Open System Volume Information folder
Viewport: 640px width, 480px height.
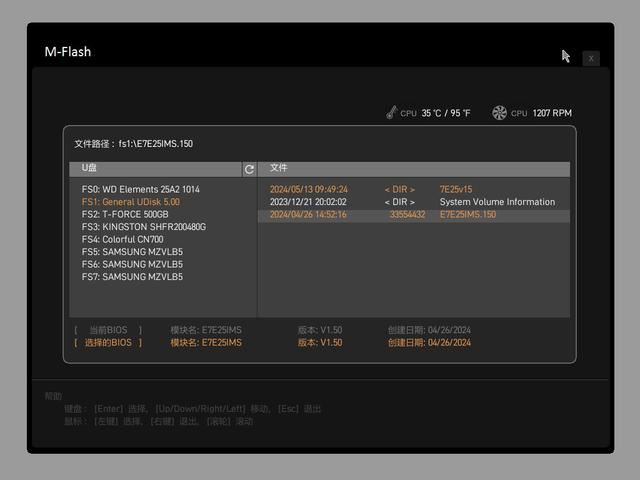(496, 202)
